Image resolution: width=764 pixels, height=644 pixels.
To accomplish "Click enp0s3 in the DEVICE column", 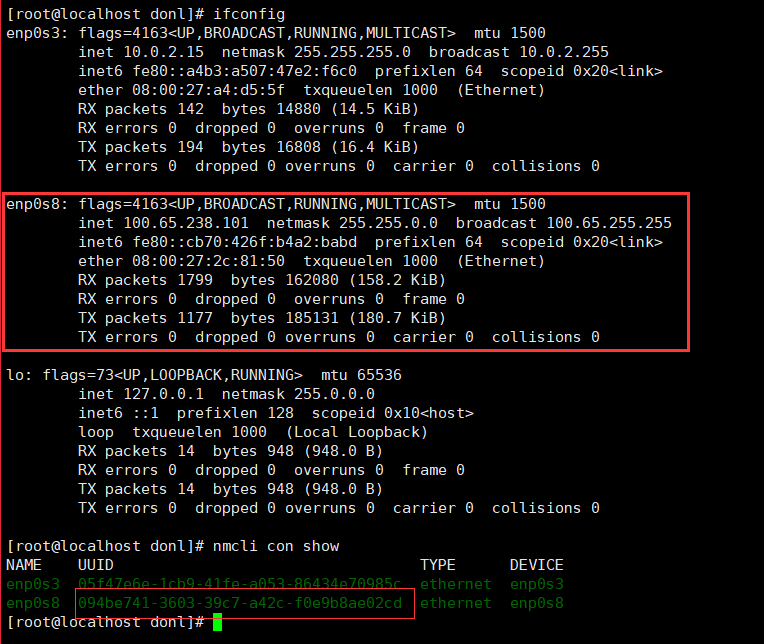I will [536, 584].
